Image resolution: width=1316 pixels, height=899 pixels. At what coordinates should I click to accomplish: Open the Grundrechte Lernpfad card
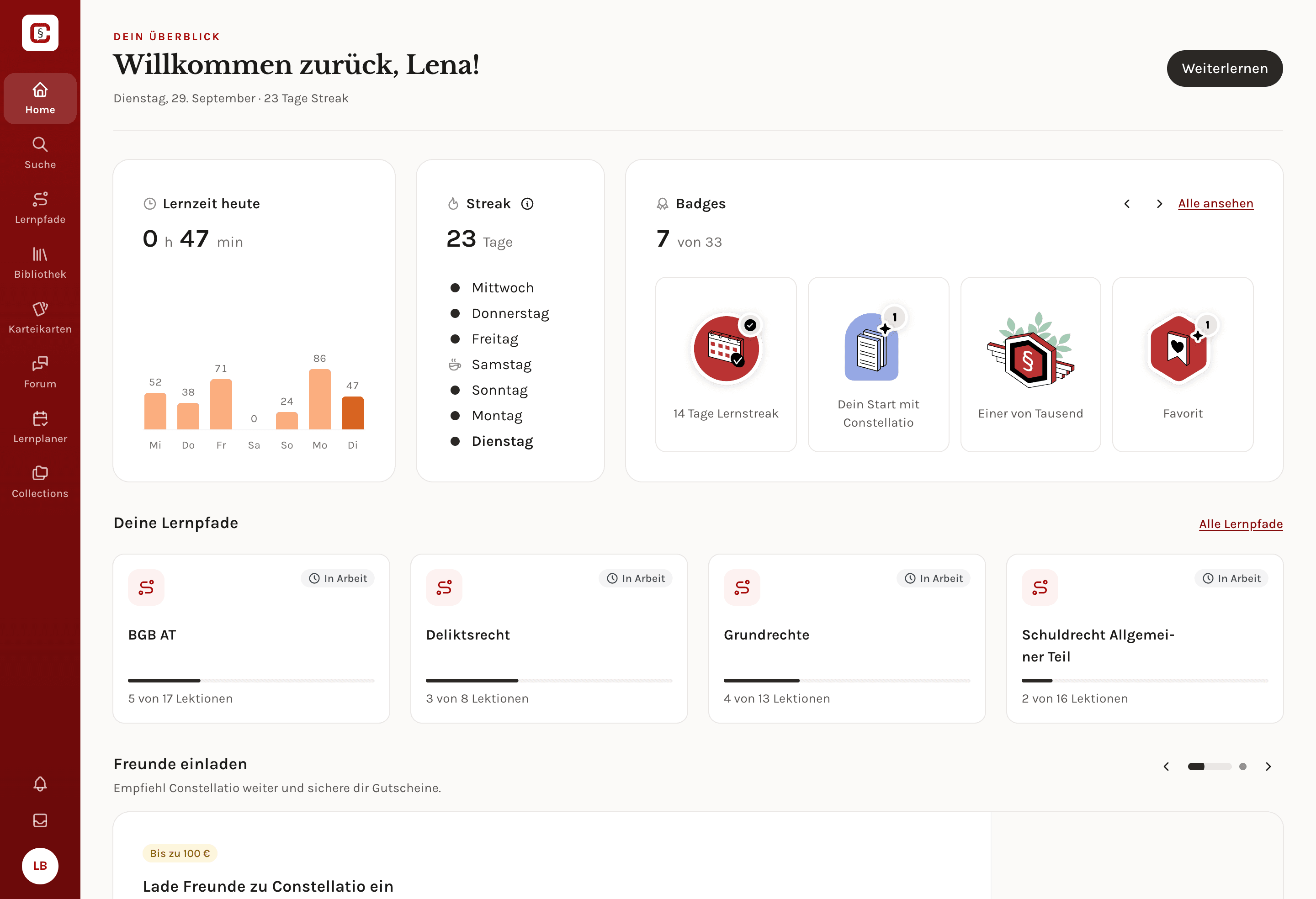coord(847,639)
